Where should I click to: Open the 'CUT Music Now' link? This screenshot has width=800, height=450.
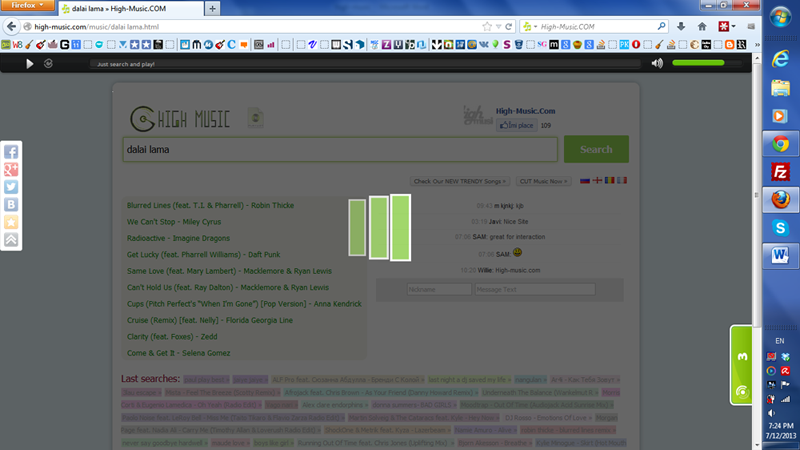pos(543,181)
